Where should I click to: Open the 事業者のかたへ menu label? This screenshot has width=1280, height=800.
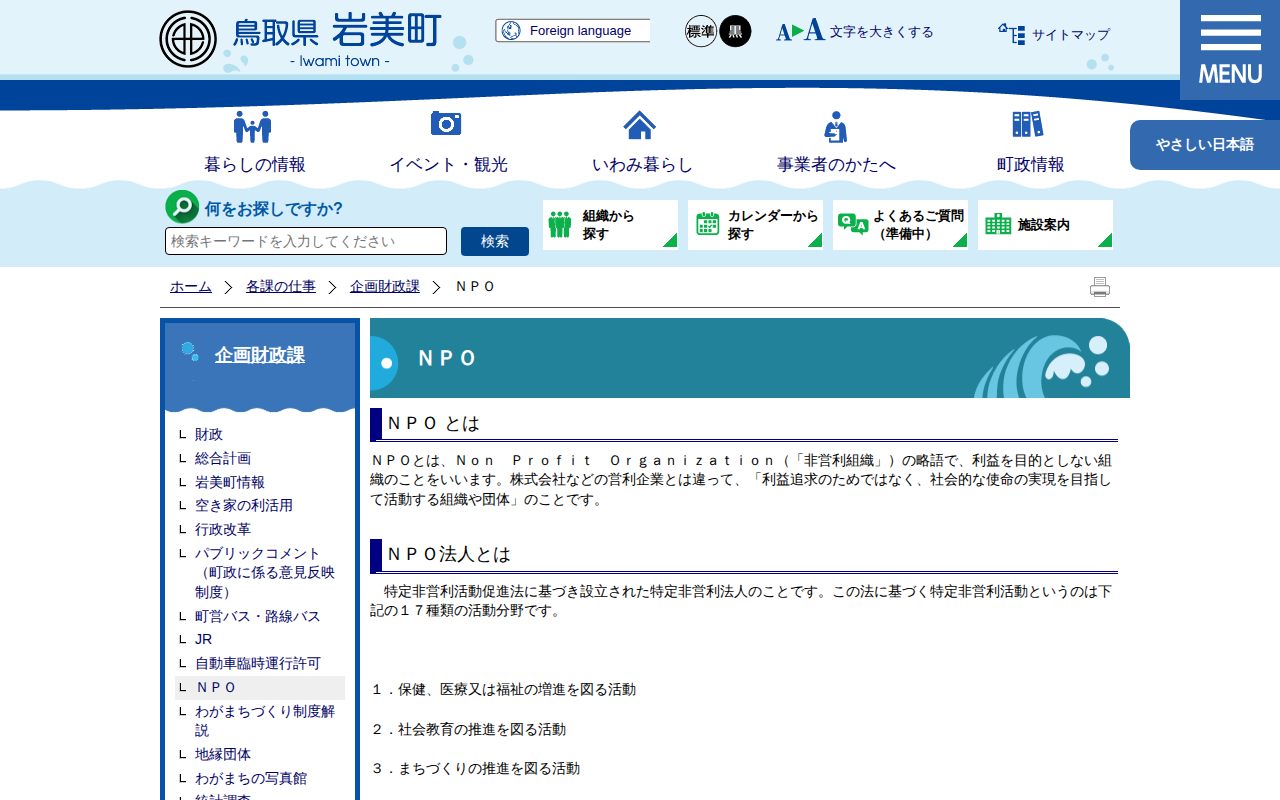837,165
